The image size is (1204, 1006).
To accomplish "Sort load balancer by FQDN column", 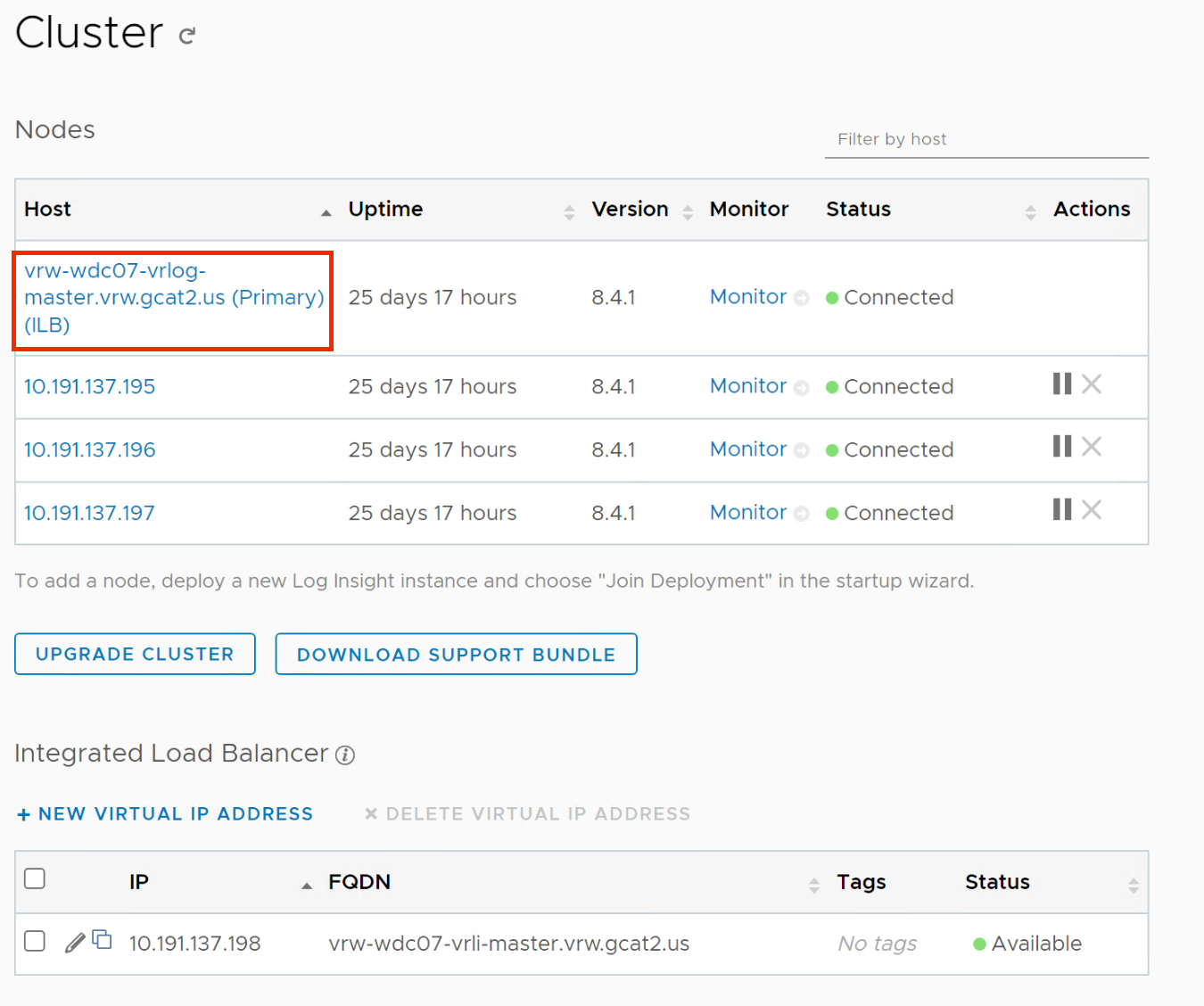I will pyautogui.click(x=813, y=885).
